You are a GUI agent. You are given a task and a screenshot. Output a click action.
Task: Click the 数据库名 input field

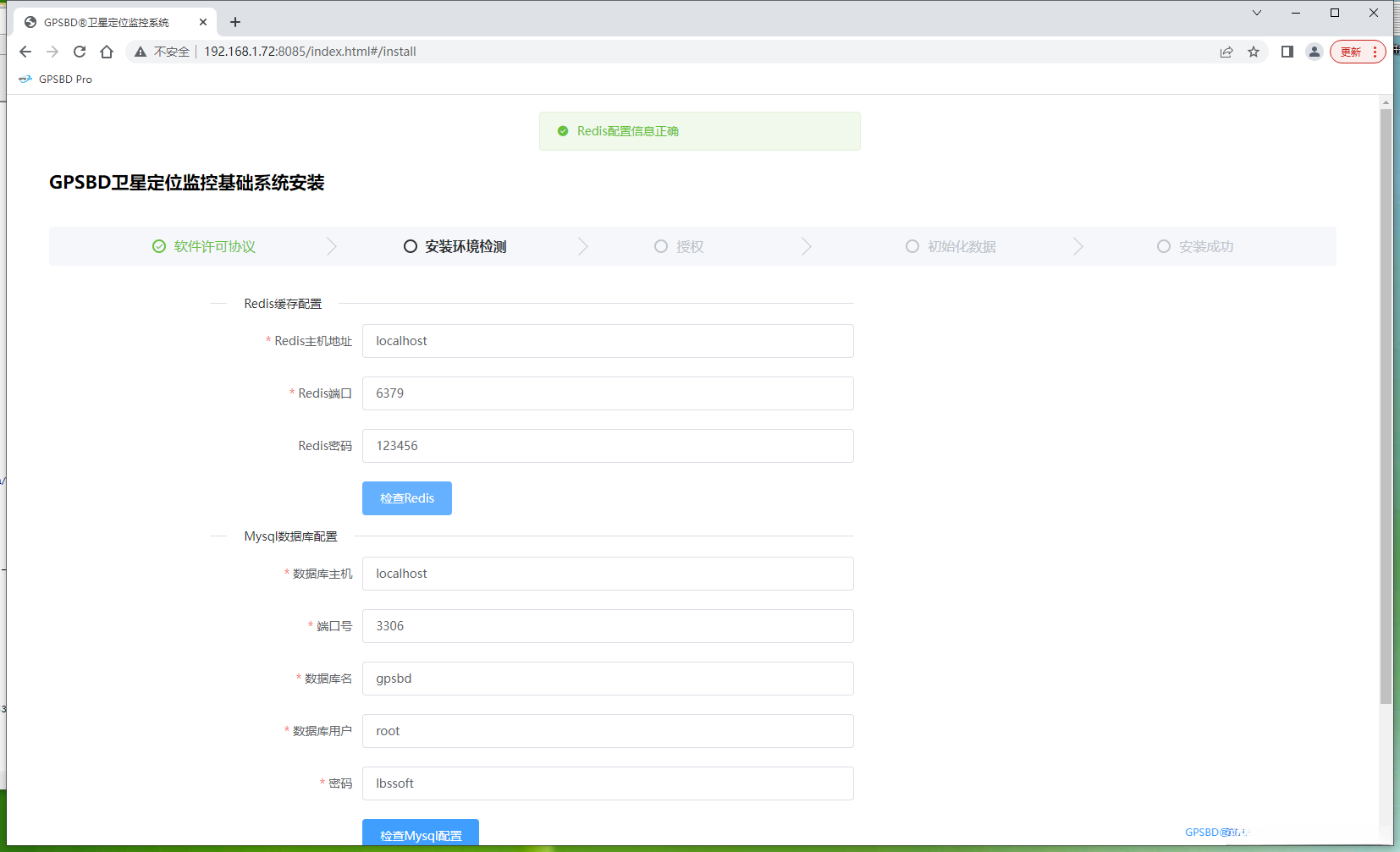point(608,679)
